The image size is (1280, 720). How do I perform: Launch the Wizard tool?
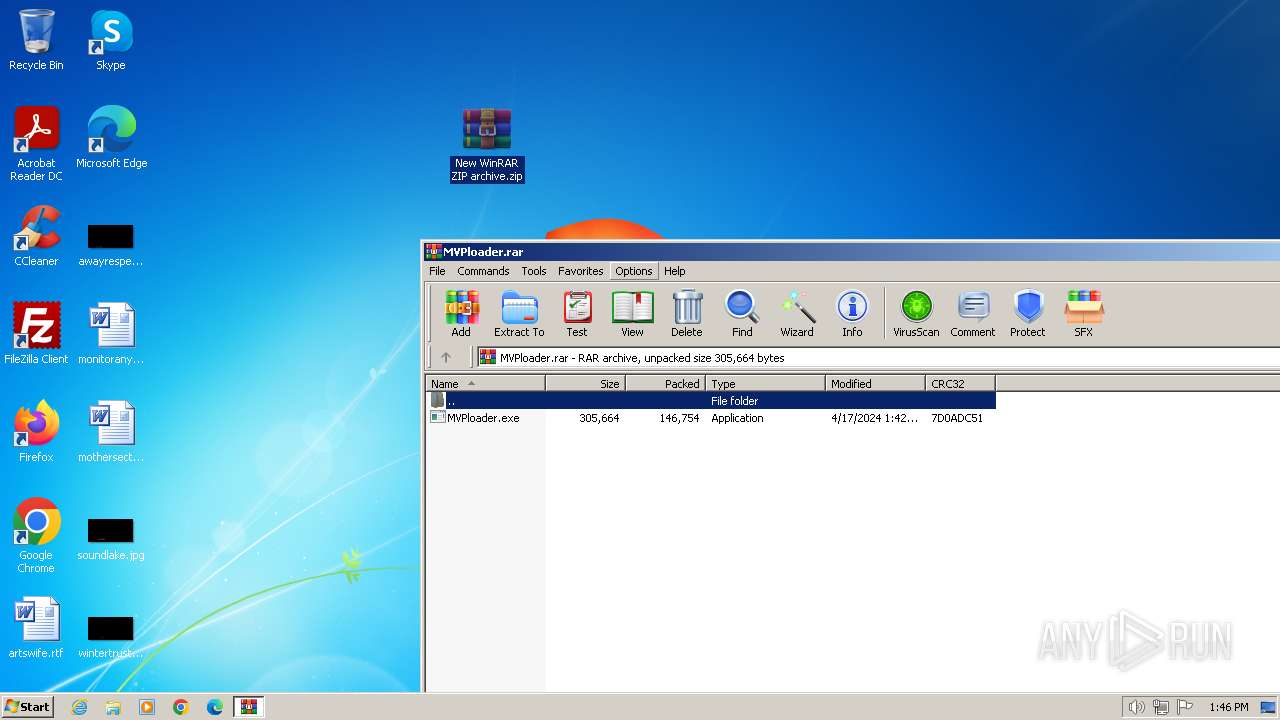pyautogui.click(x=797, y=314)
